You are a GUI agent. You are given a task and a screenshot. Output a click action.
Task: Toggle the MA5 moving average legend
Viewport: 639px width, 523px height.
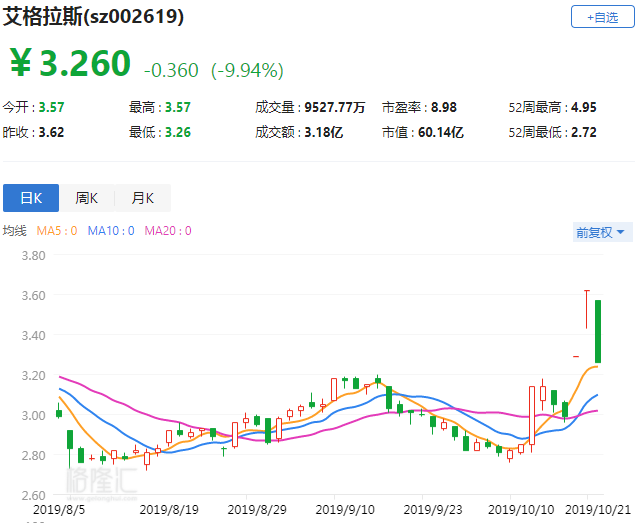point(57,231)
